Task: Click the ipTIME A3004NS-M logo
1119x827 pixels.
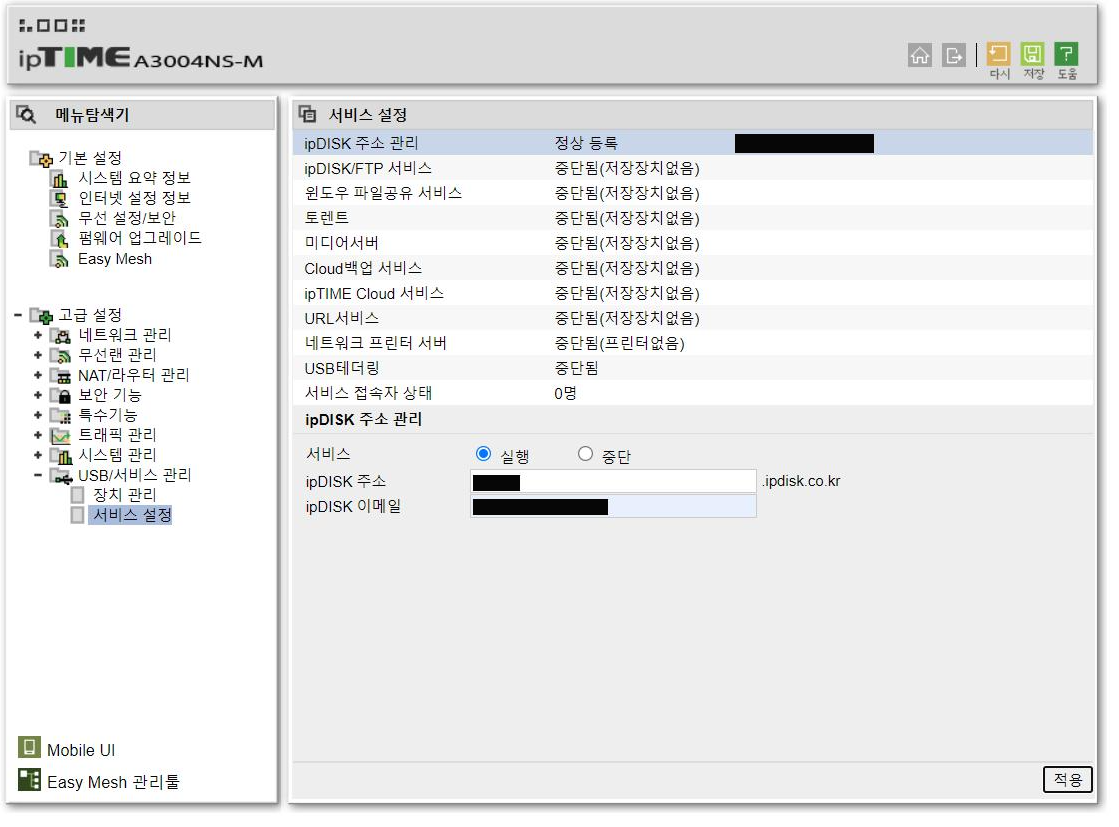Action: tap(141, 57)
